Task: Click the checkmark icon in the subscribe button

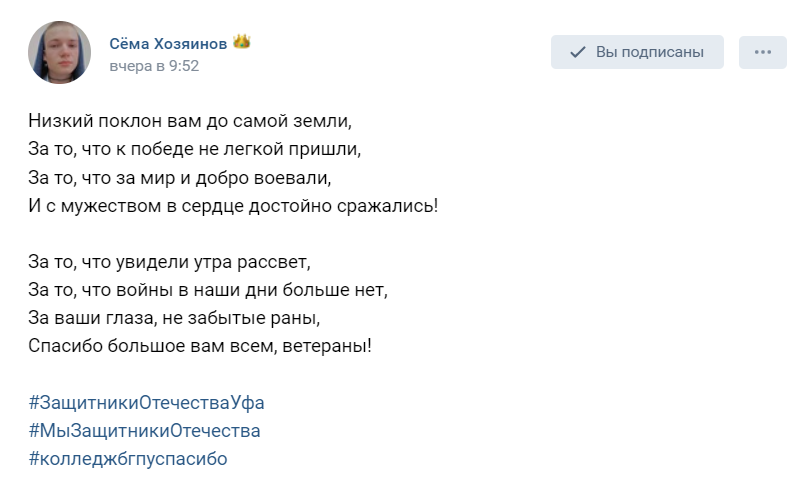Action: (578, 52)
